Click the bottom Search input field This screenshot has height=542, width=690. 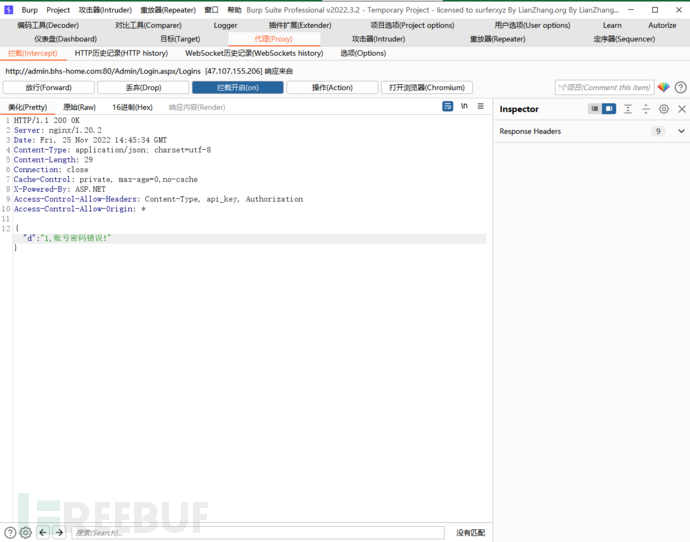click(258, 533)
